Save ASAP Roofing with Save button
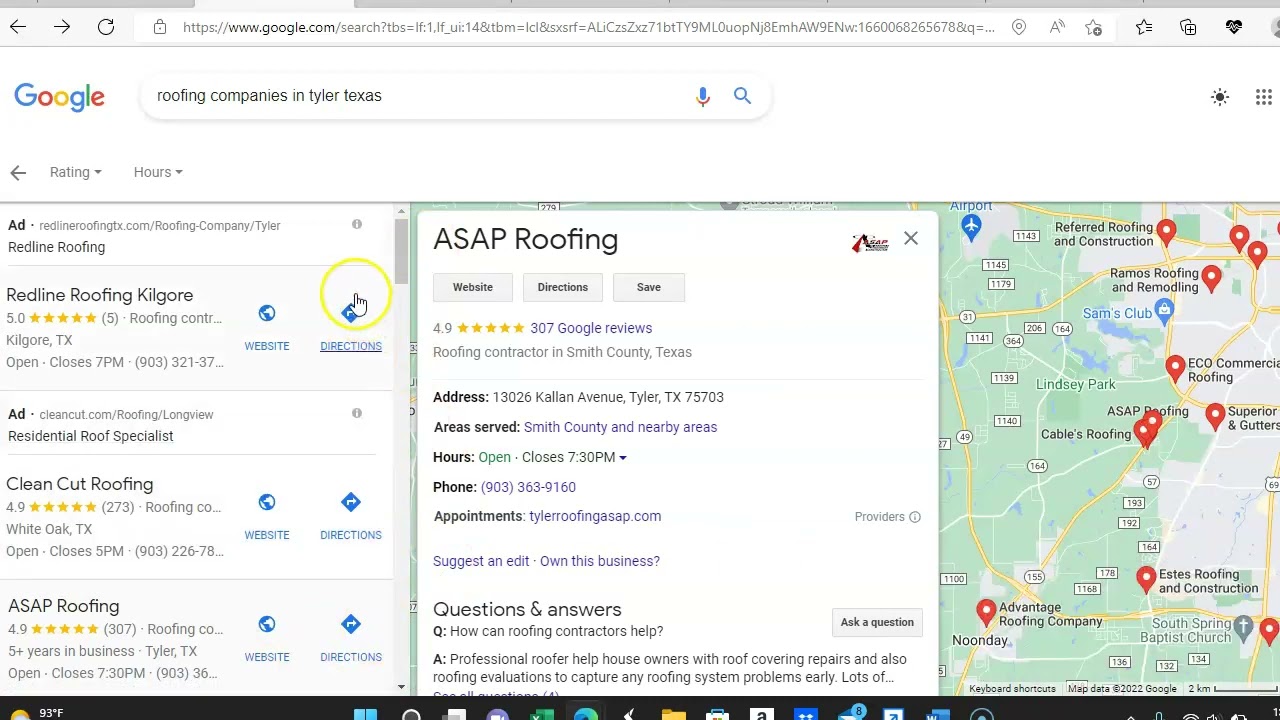1280x720 pixels. click(649, 287)
